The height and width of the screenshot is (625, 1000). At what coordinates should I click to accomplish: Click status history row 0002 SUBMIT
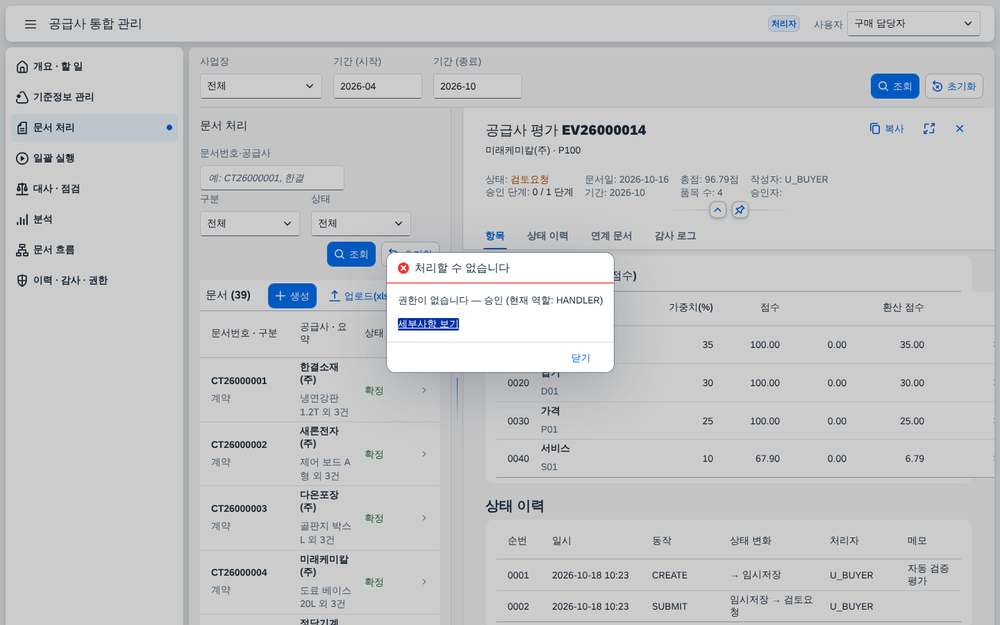tap(728, 607)
